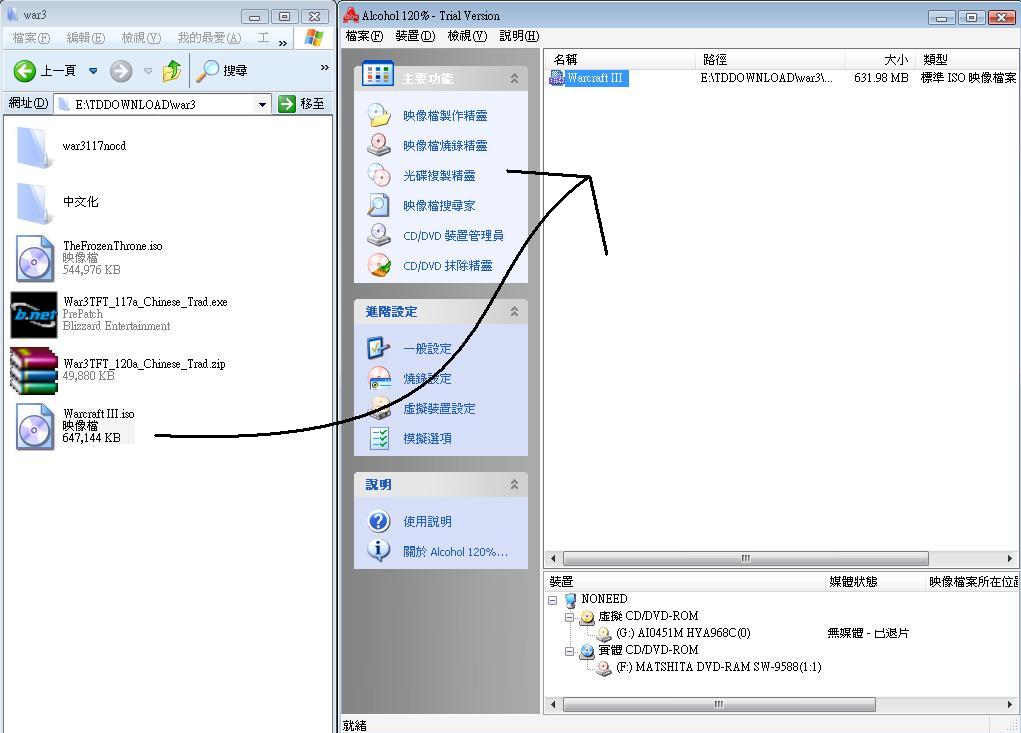Open the Image Finder (映像檔搜尋家) icon
Screen dimensions: 1021x733
(x=378, y=205)
